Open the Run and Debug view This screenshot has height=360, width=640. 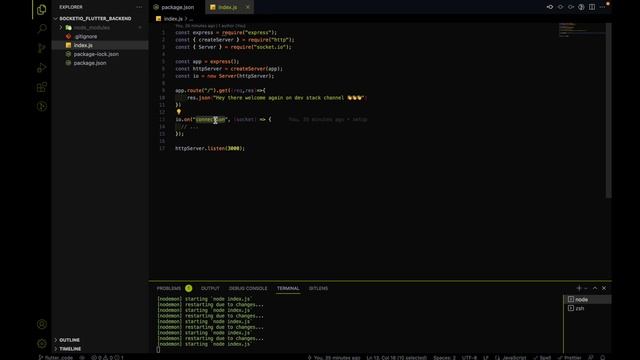tap(41, 68)
